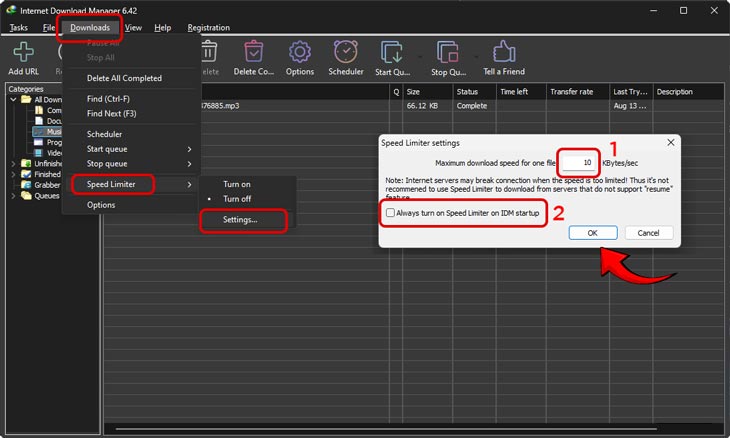
Task: Select Turn on in Speed Limiter submenu
Action: pos(237,184)
